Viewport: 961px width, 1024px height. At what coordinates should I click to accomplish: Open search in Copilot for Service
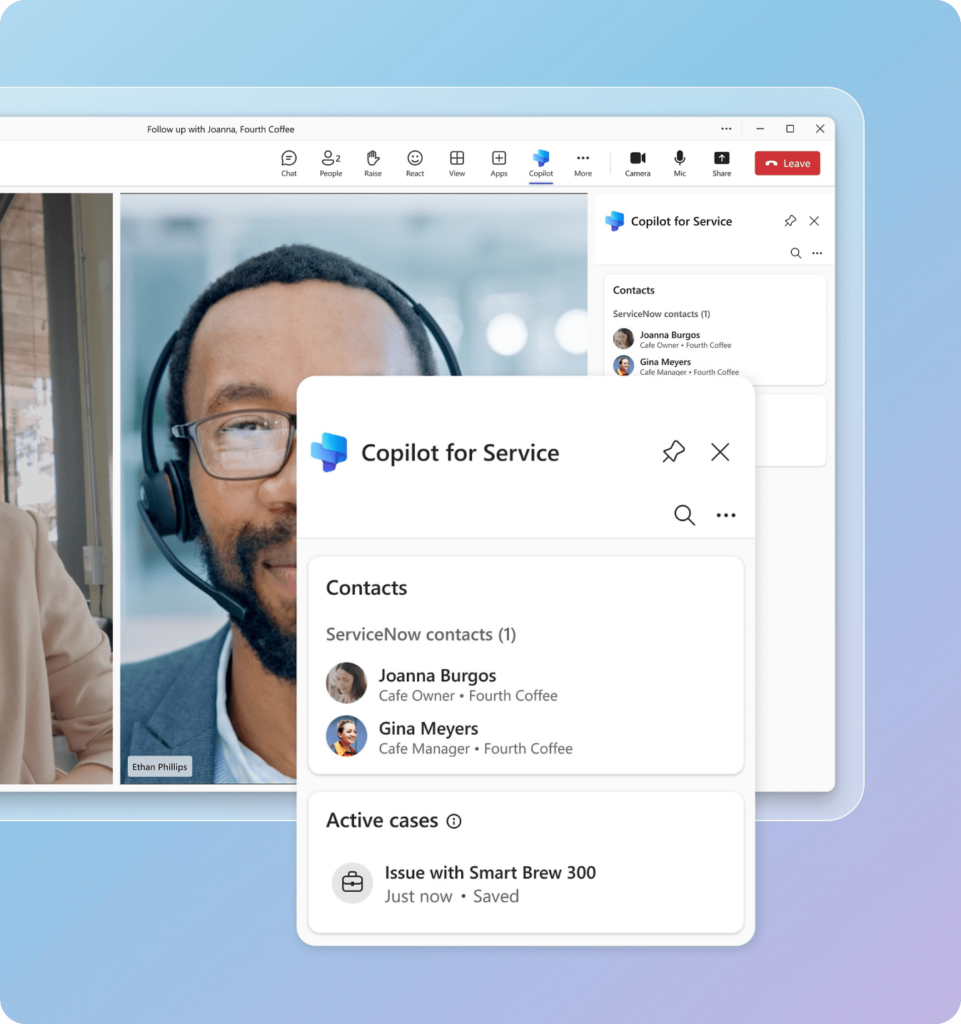[684, 514]
